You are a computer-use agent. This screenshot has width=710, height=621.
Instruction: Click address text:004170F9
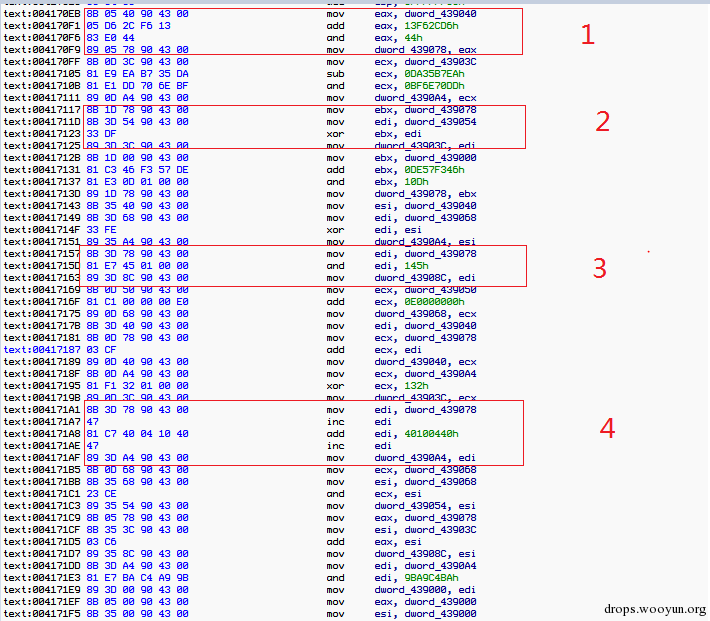coord(42,50)
